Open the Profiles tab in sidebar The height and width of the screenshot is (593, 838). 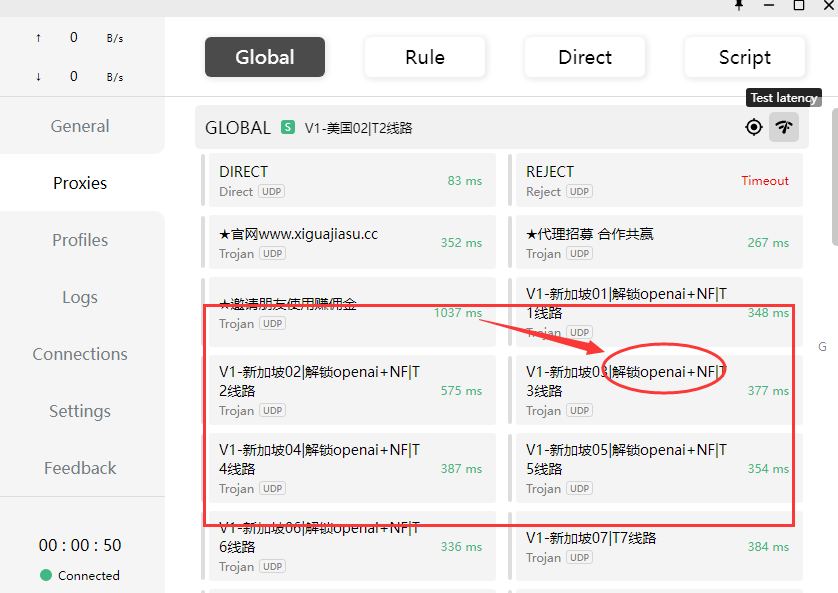point(80,240)
